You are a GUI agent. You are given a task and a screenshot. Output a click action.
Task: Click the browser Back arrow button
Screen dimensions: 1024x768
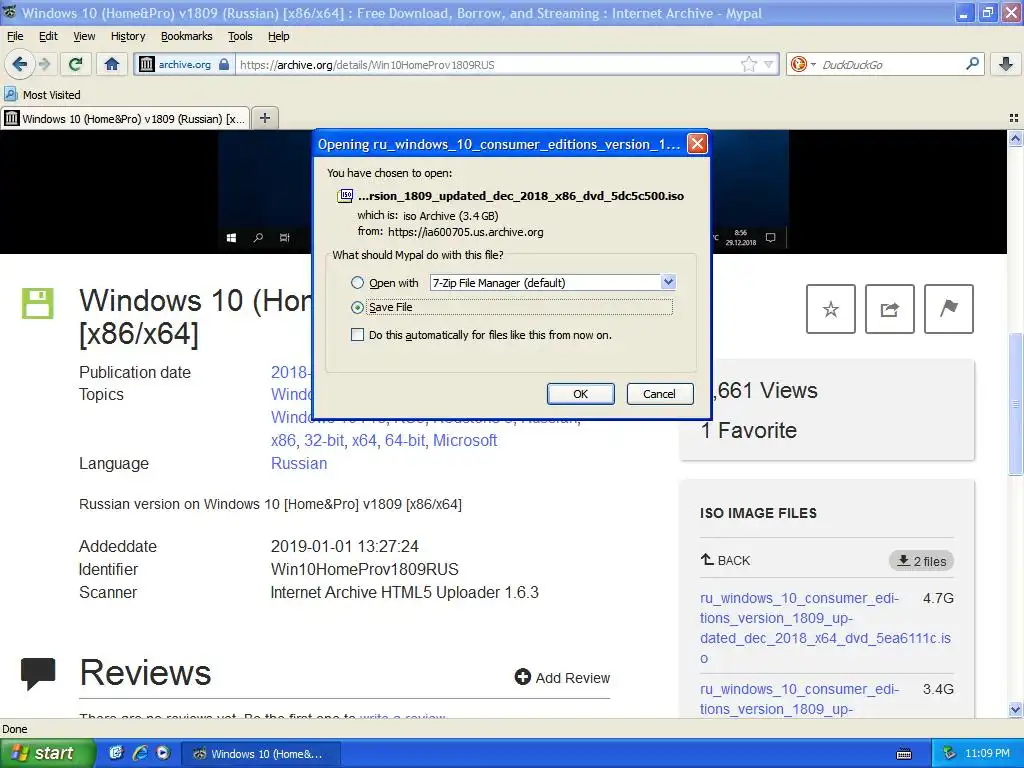click(x=19, y=64)
